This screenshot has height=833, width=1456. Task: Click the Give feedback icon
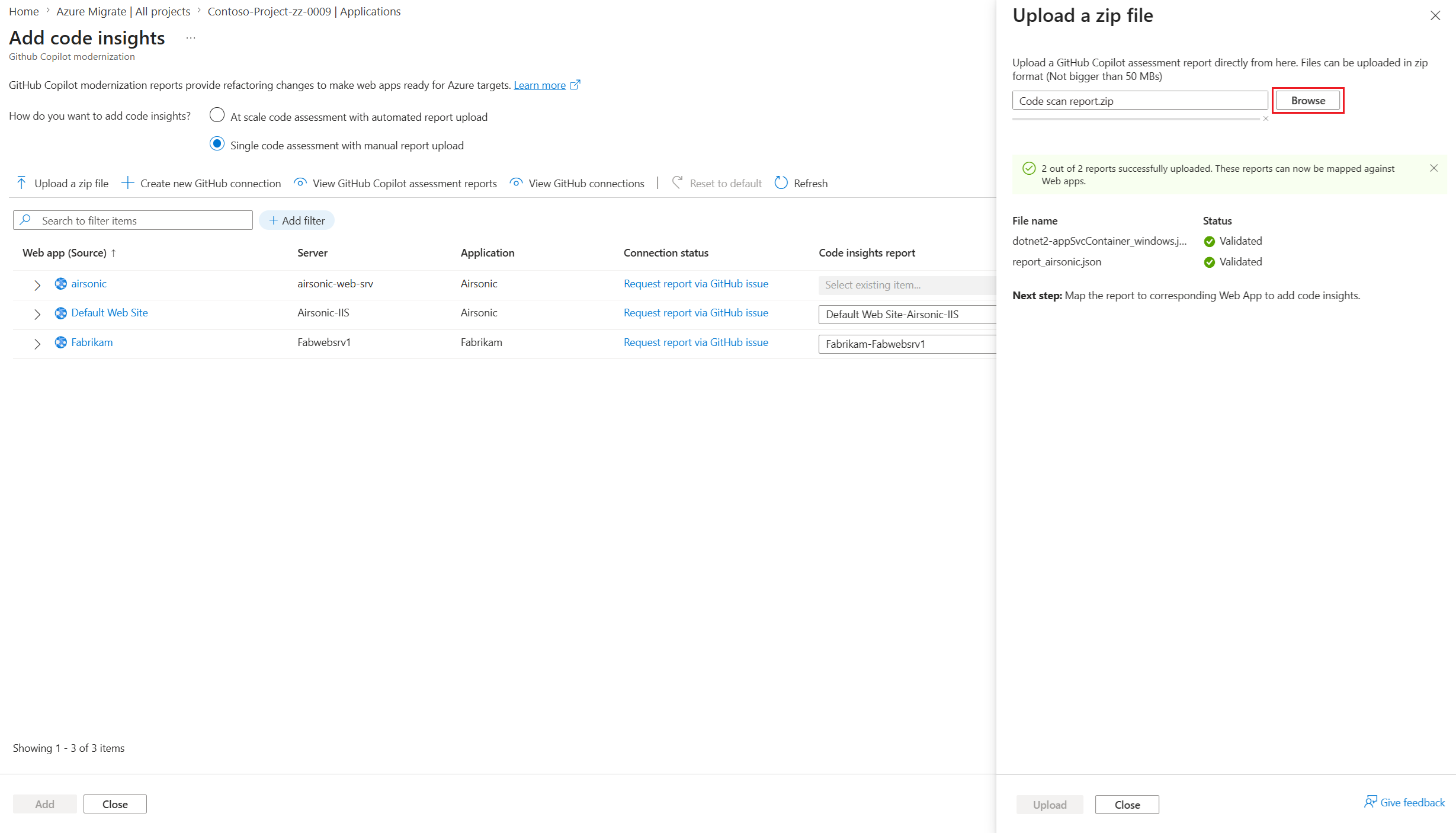point(1370,802)
